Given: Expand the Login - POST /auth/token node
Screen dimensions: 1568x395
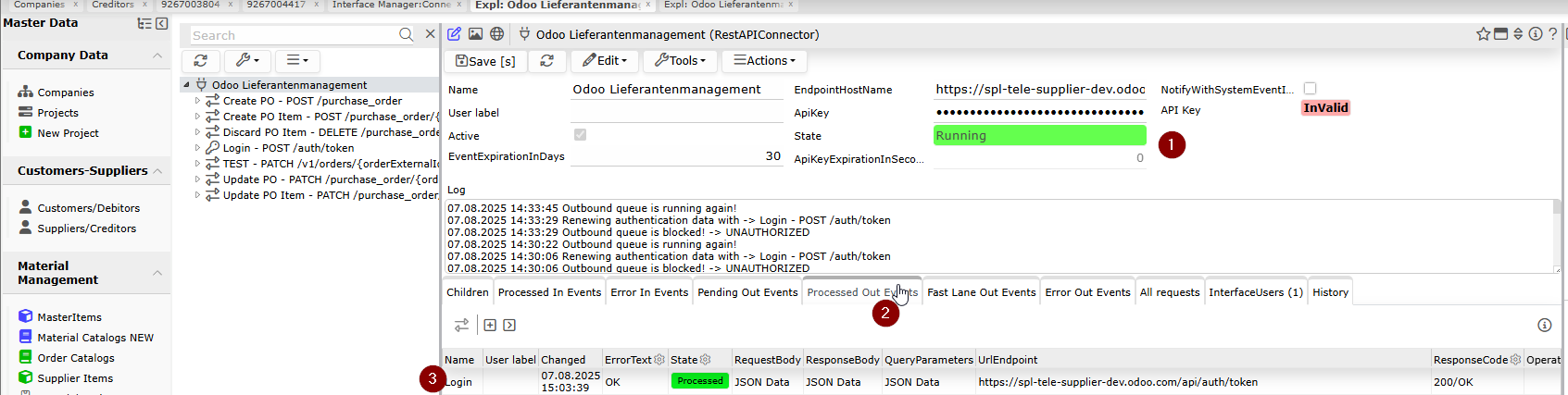Looking at the screenshot, I should 197,148.
